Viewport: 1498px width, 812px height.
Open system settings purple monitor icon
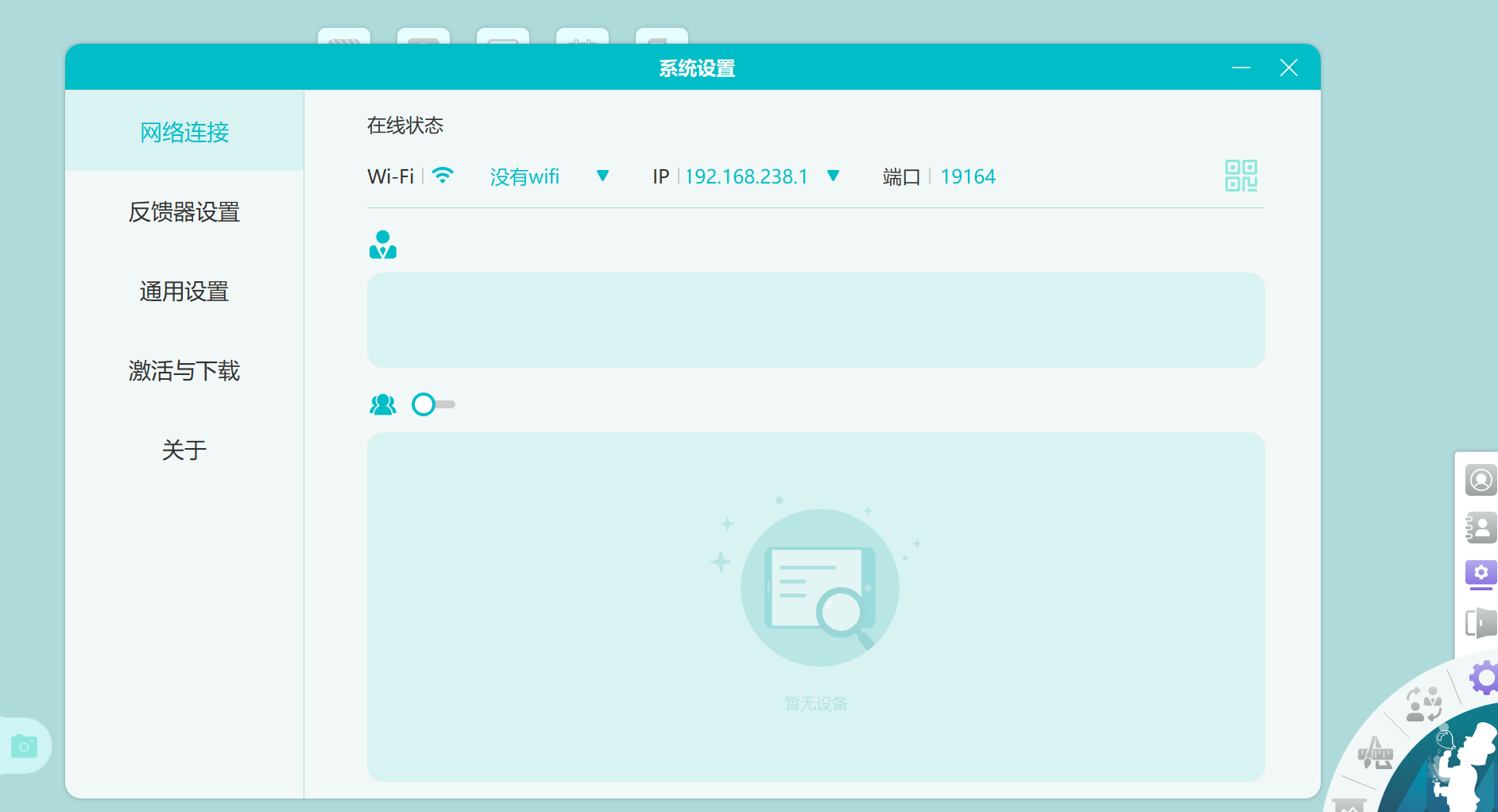point(1481,574)
